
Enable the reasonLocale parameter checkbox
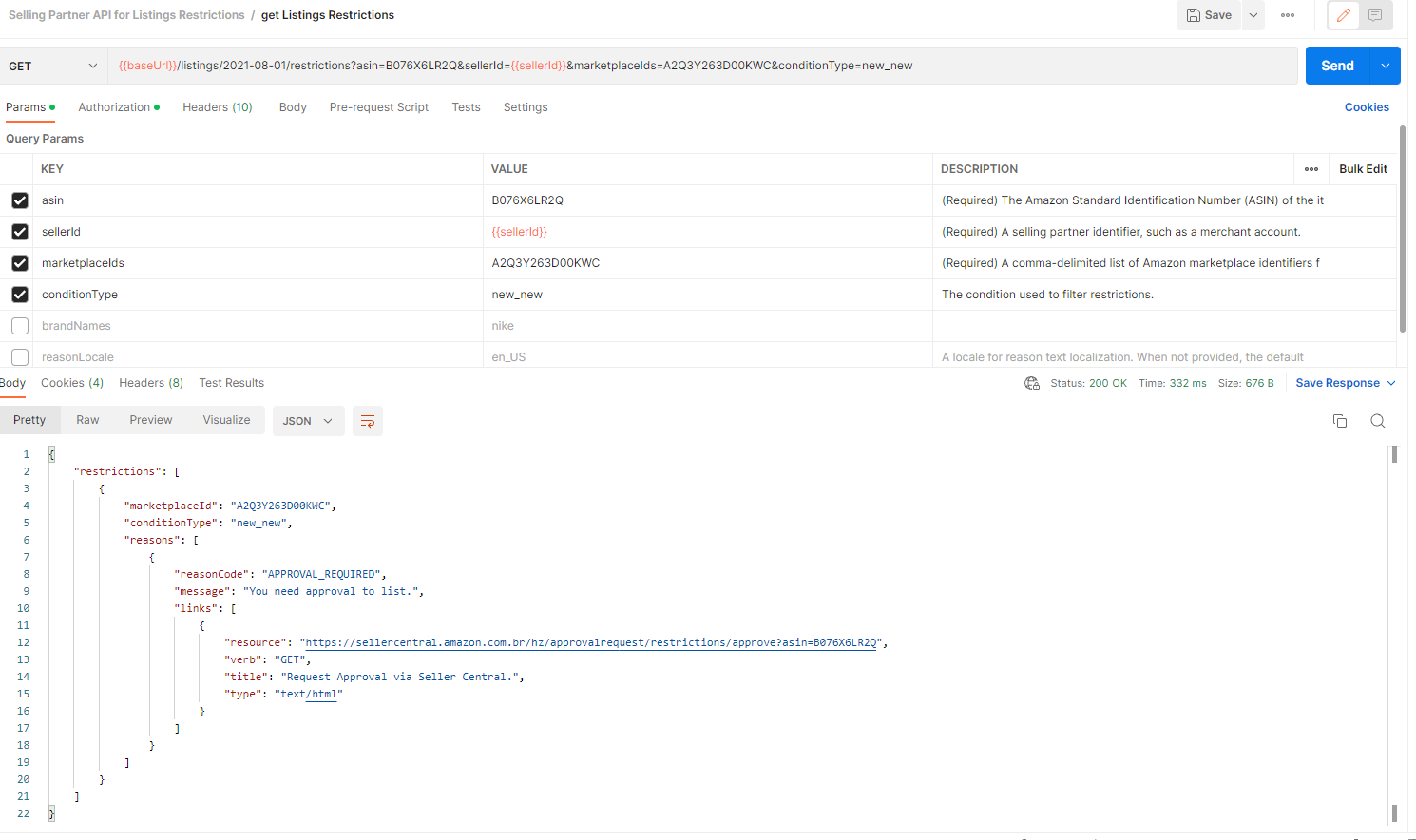pyautogui.click(x=20, y=357)
